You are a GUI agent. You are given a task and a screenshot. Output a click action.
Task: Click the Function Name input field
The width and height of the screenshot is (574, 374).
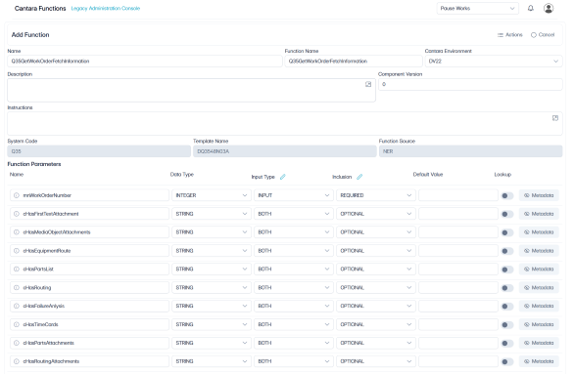(353, 61)
